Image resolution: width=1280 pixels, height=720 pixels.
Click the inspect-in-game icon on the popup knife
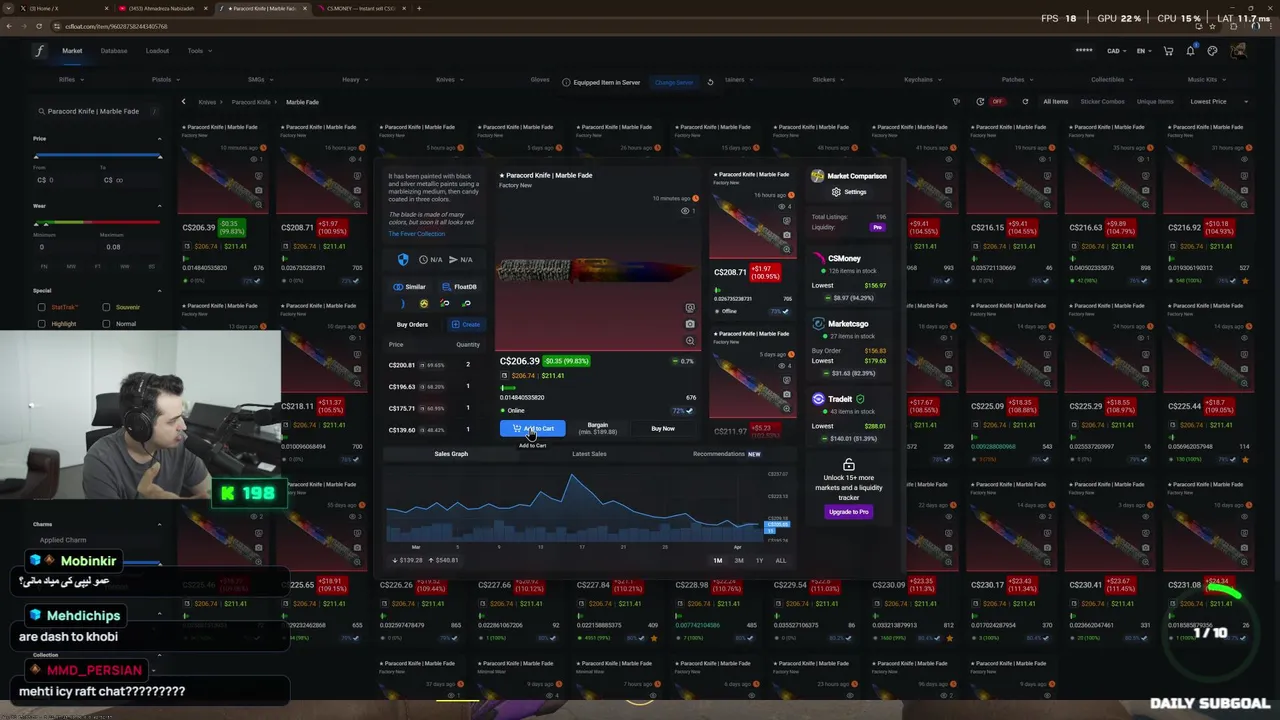(x=690, y=308)
